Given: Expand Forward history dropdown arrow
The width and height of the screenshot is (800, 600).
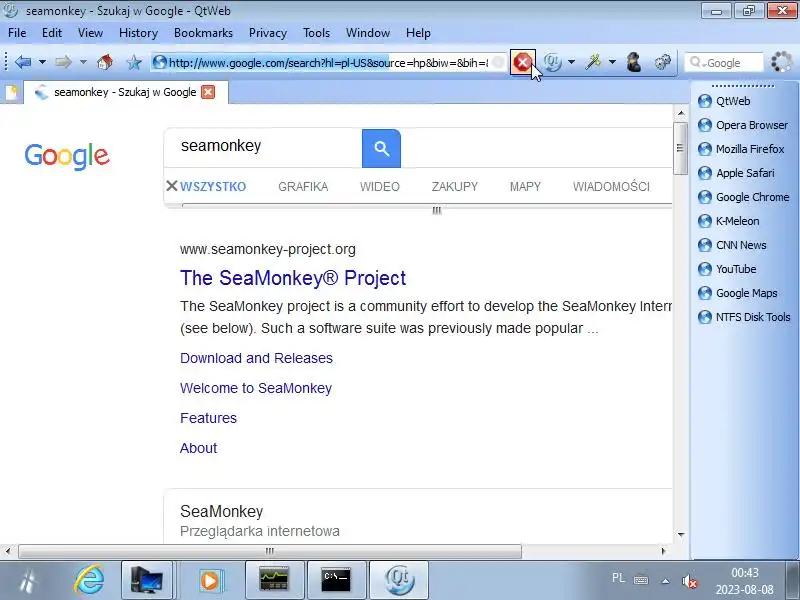Looking at the screenshot, I should pos(83,62).
